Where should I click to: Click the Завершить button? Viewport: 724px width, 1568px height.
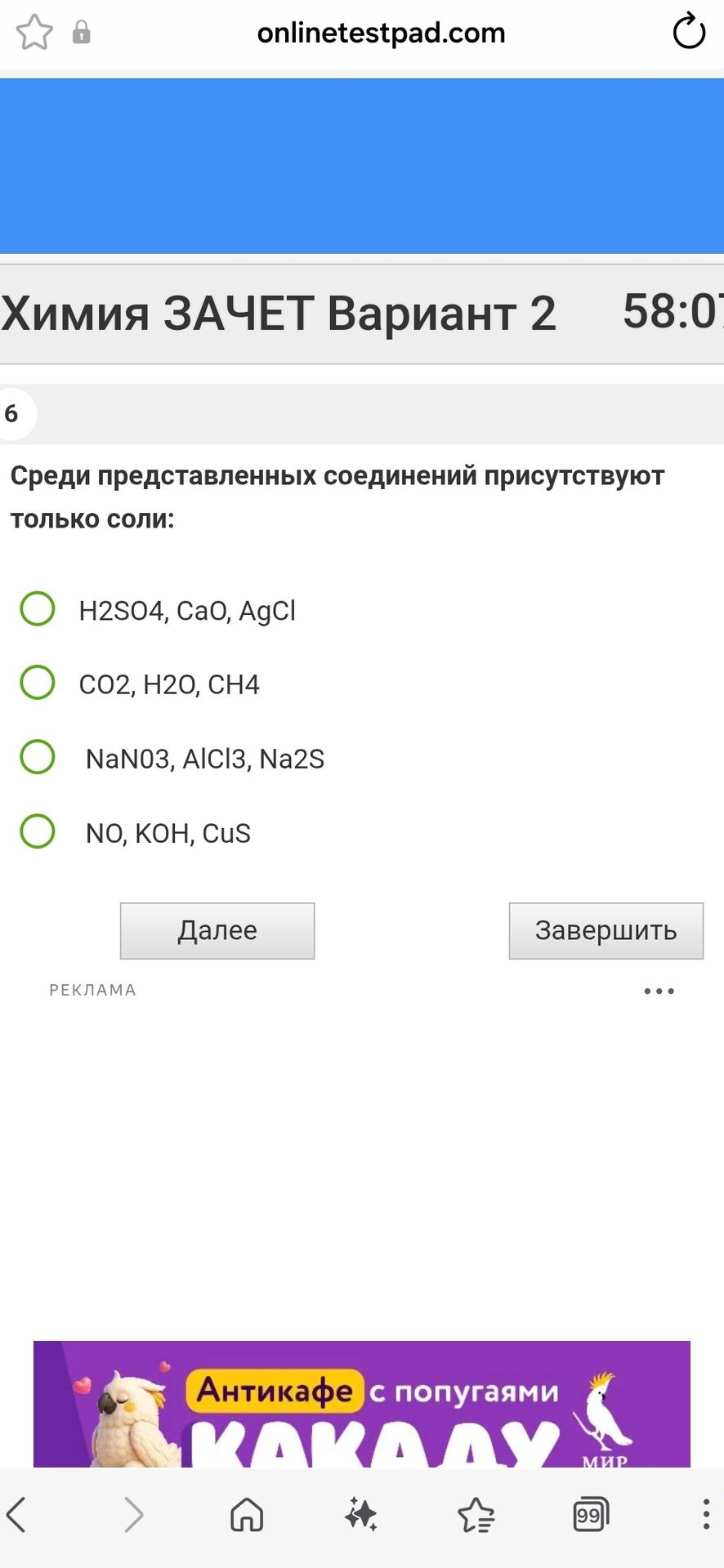point(606,931)
